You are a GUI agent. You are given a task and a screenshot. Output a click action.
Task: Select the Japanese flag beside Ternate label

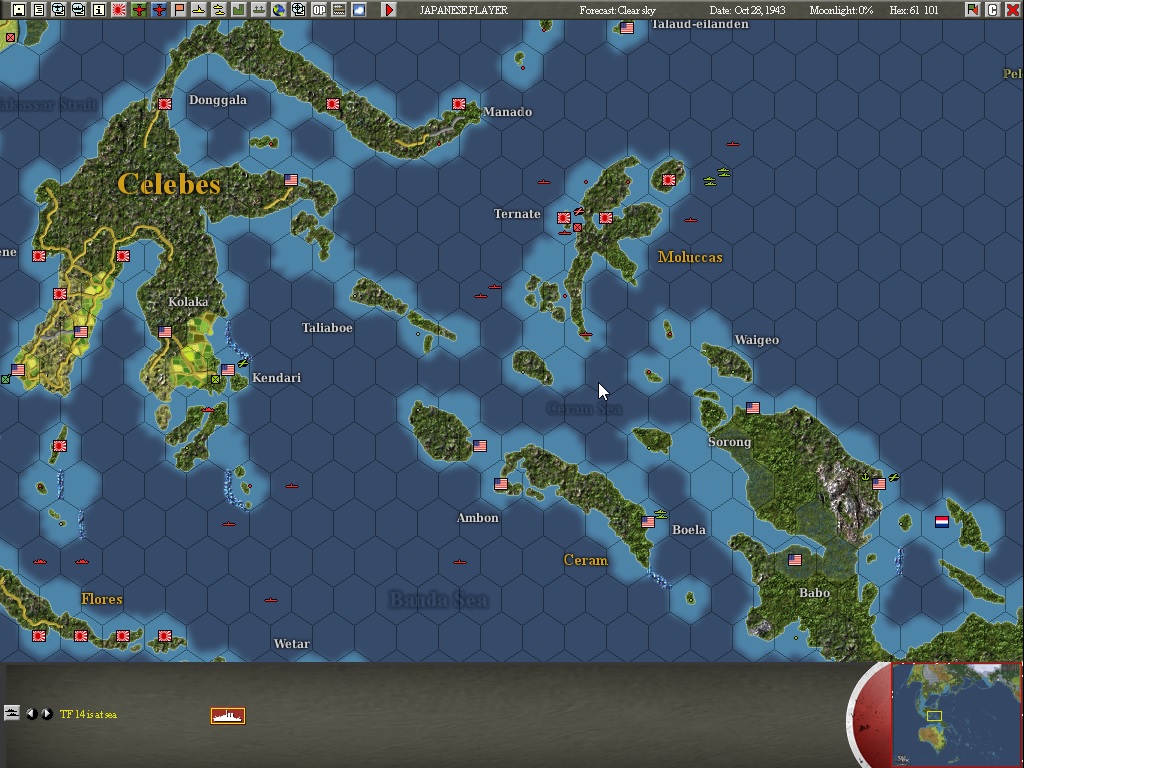tap(564, 218)
